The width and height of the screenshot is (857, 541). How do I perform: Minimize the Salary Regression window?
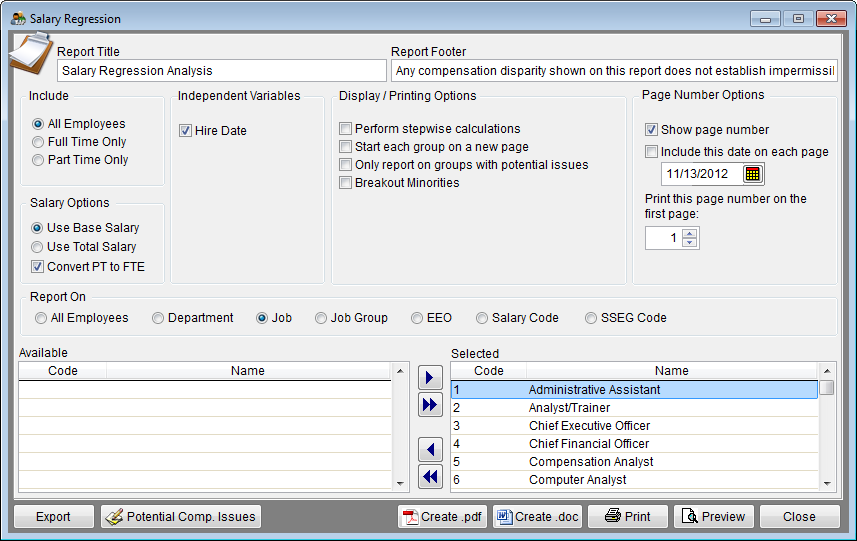point(765,19)
